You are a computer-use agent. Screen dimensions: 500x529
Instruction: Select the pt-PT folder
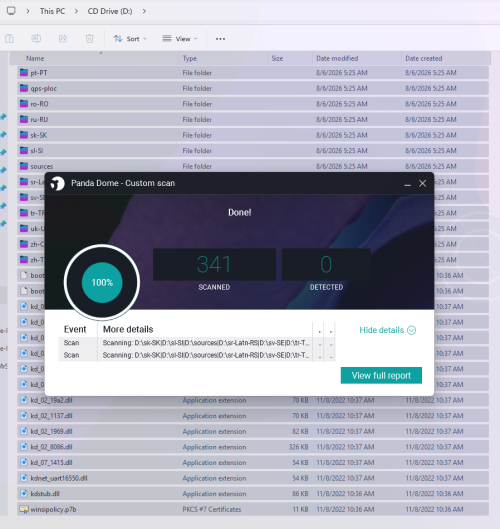(x=253, y=73)
